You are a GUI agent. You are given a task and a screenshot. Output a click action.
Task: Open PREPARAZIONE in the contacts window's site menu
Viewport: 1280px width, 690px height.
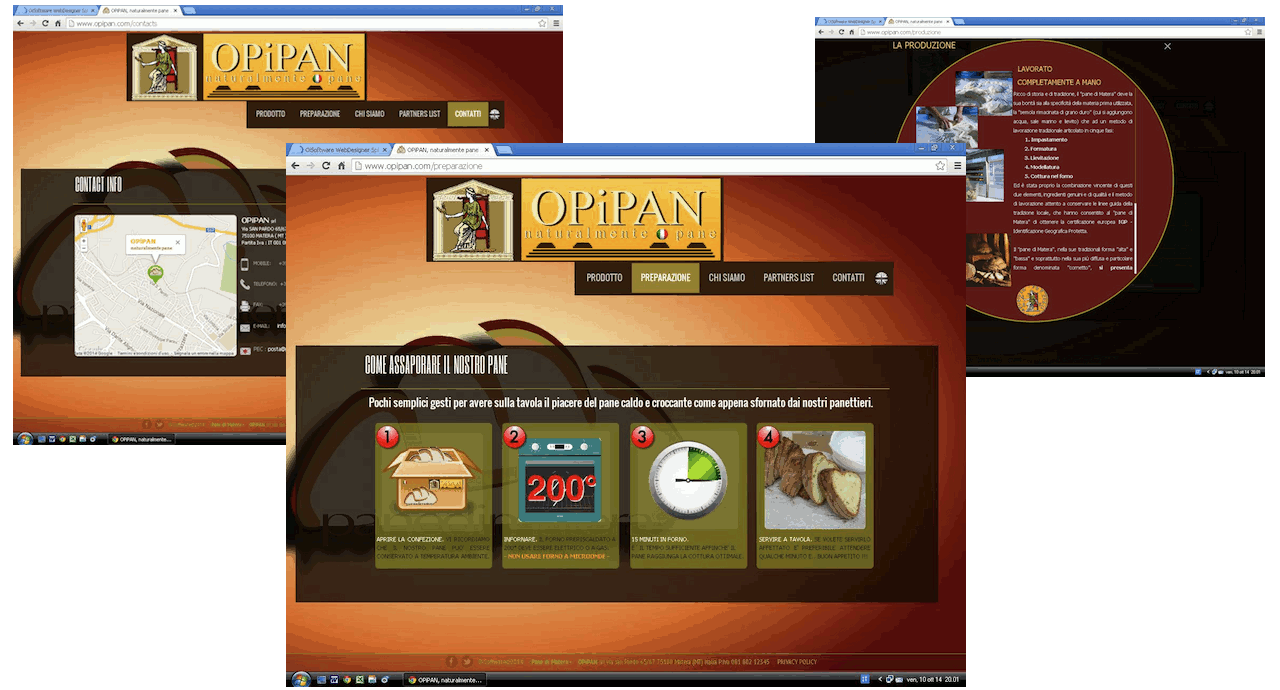[320, 114]
